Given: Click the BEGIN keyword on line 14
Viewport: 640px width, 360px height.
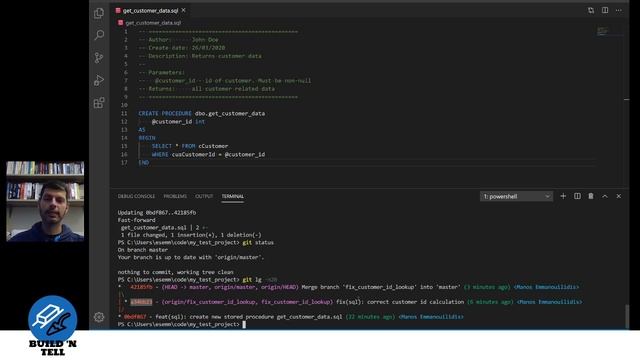Looking at the screenshot, I should click(147, 138).
